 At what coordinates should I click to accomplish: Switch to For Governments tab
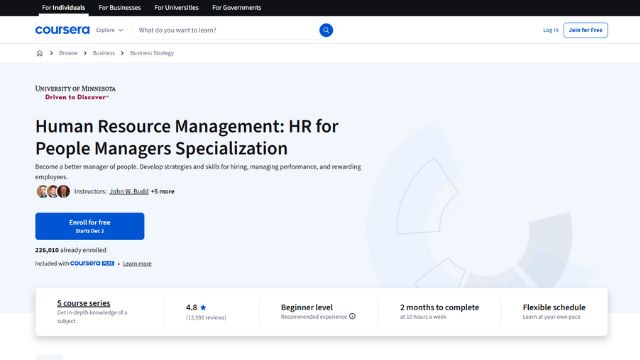(x=236, y=7)
